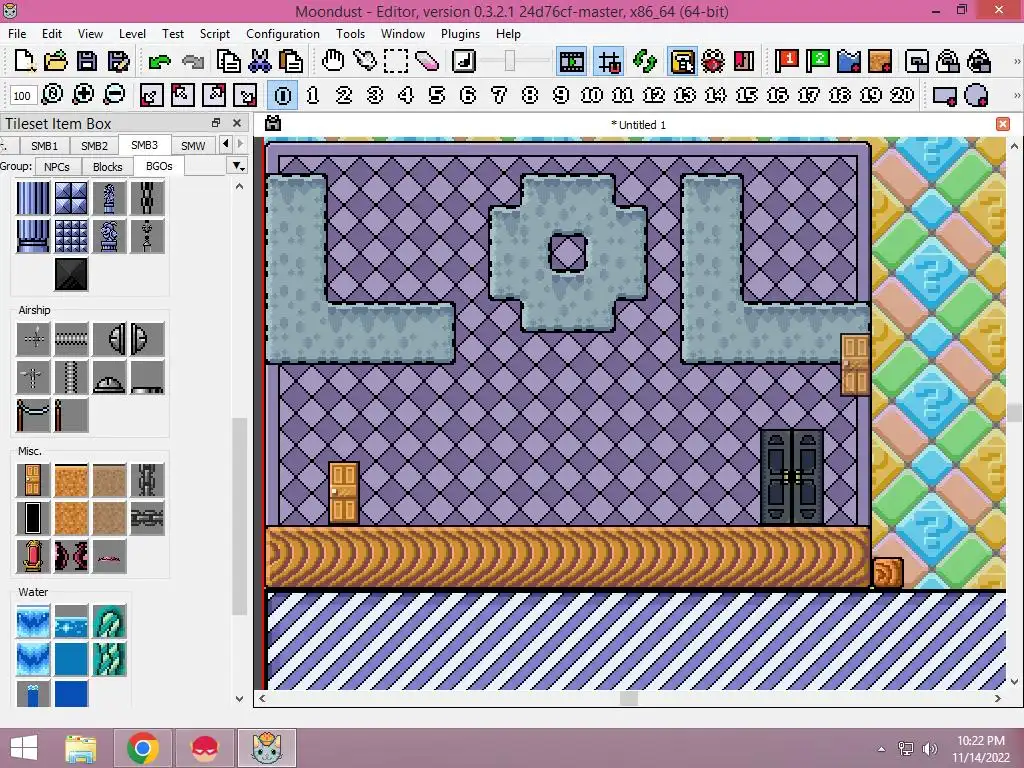Switch to the SMW tileset tab
The width and height of the screenshot is (1024, 768).
pos(193,146)
